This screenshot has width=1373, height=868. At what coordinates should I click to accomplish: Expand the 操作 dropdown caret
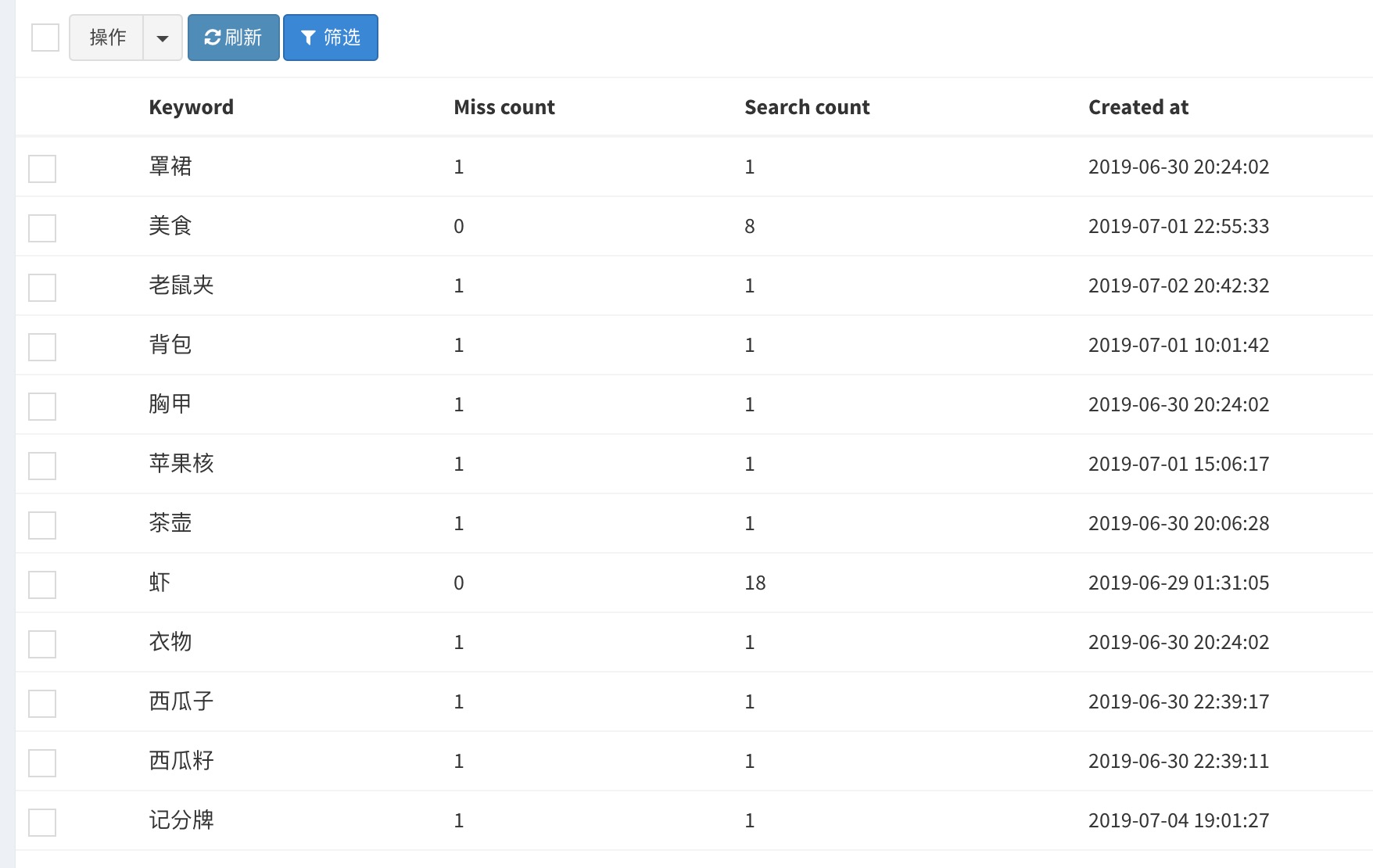tap(163, 38)
